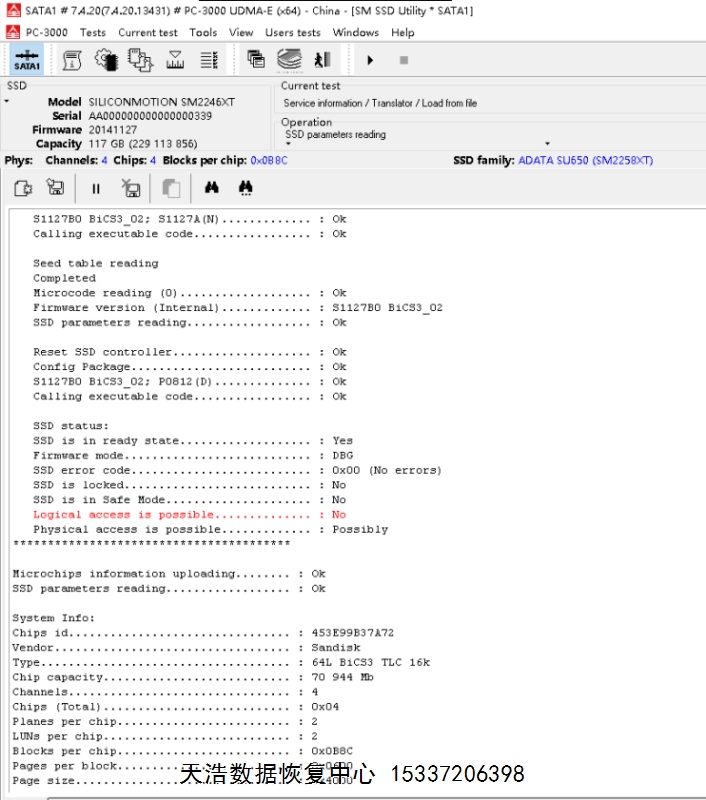Click the exit utility running-figure icon

(322, 60)
